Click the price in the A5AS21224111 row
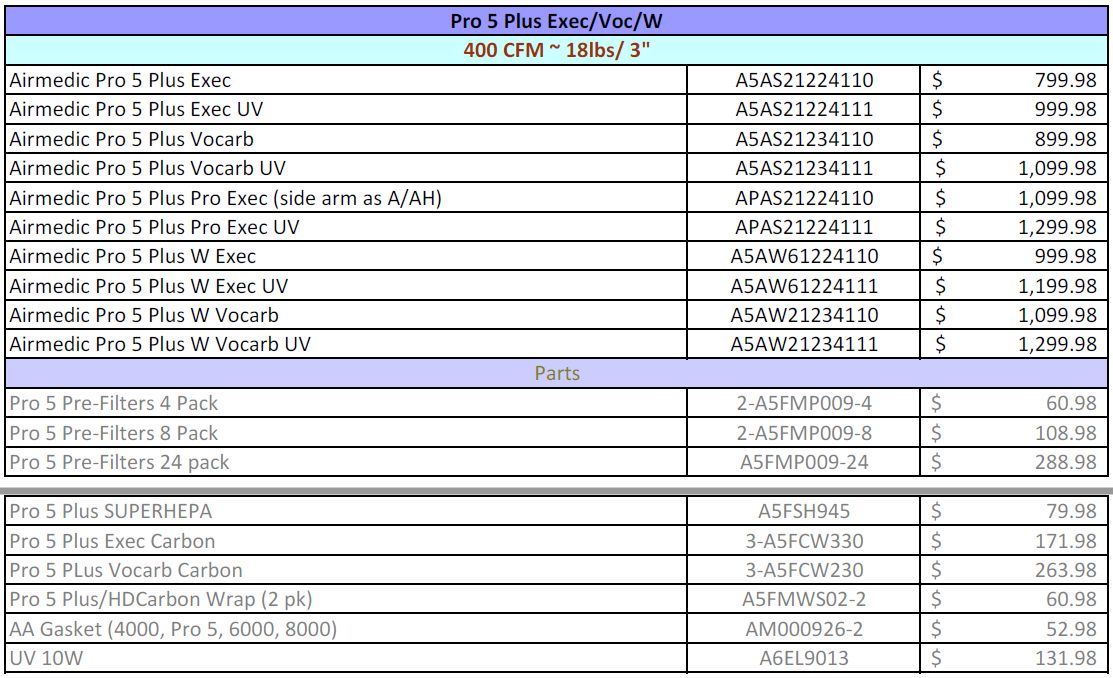Image resolution: width=1113 pixels, height=678 pixels. 1014,109
